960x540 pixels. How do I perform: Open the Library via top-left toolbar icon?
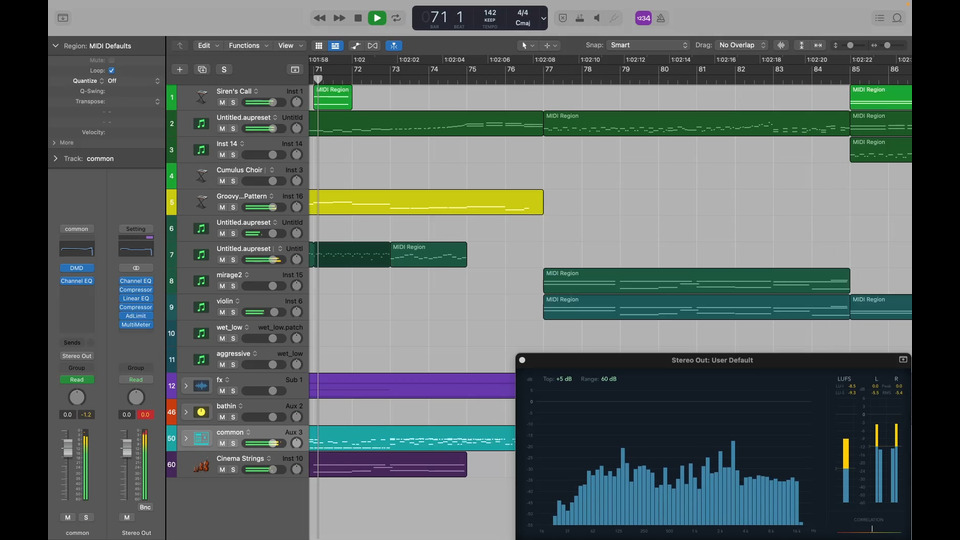tap(63, 18)
